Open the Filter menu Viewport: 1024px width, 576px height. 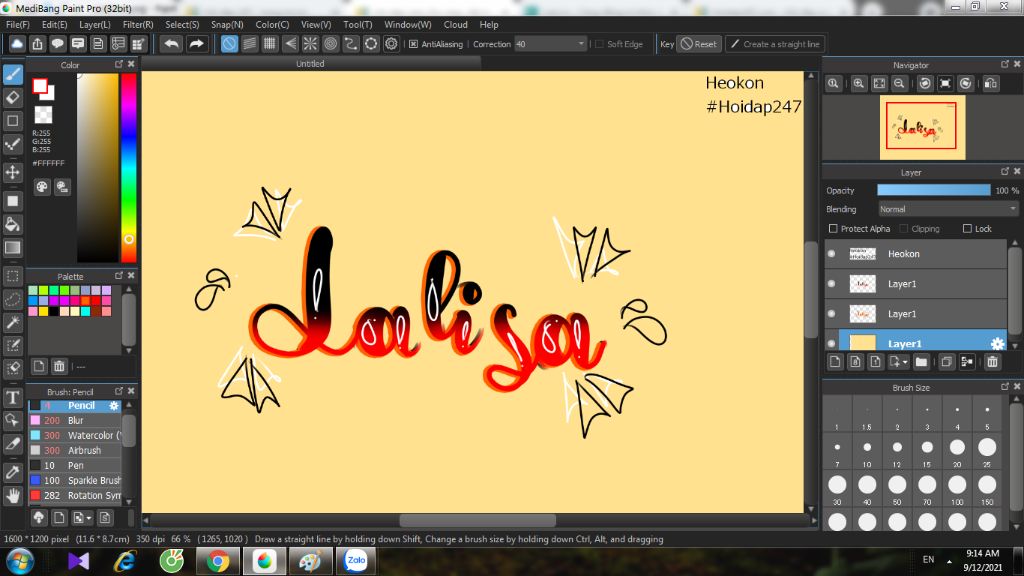138,25
